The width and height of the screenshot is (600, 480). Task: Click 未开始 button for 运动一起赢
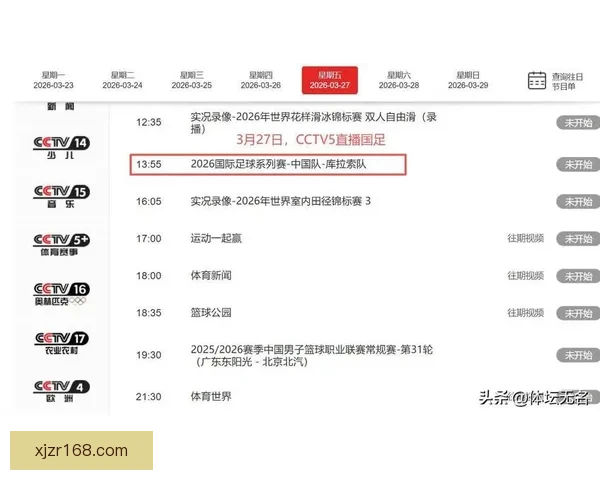[x=578, y=239]
